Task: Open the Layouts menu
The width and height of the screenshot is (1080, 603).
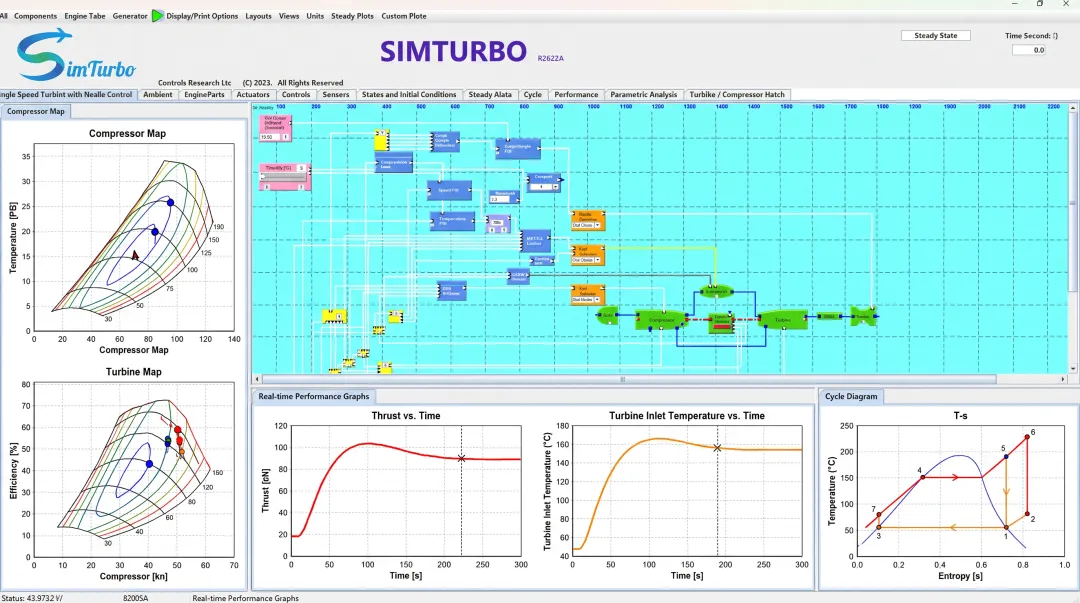Action: click(258, 16)
